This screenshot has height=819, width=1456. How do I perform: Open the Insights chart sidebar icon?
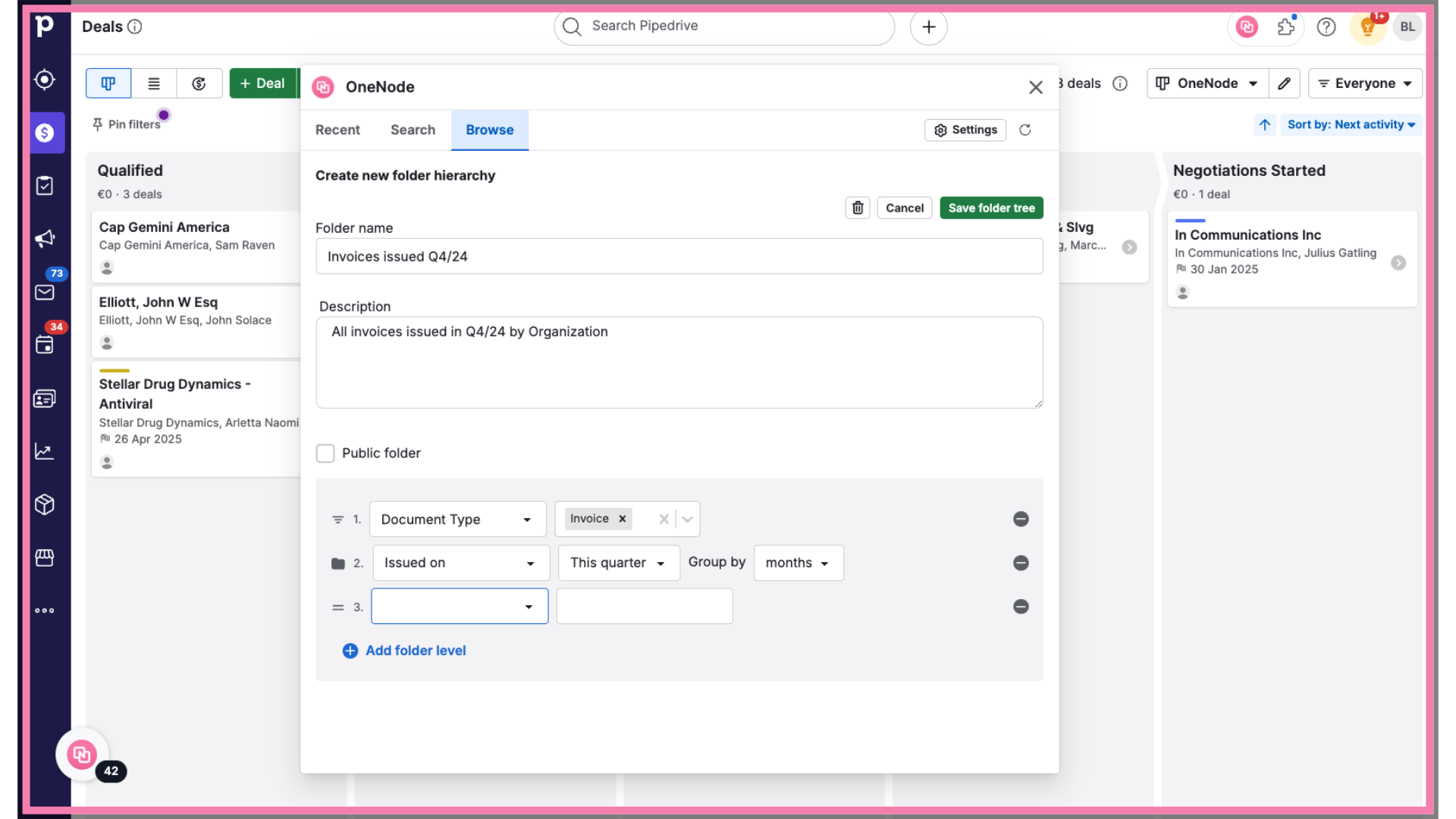coord(45,451)
